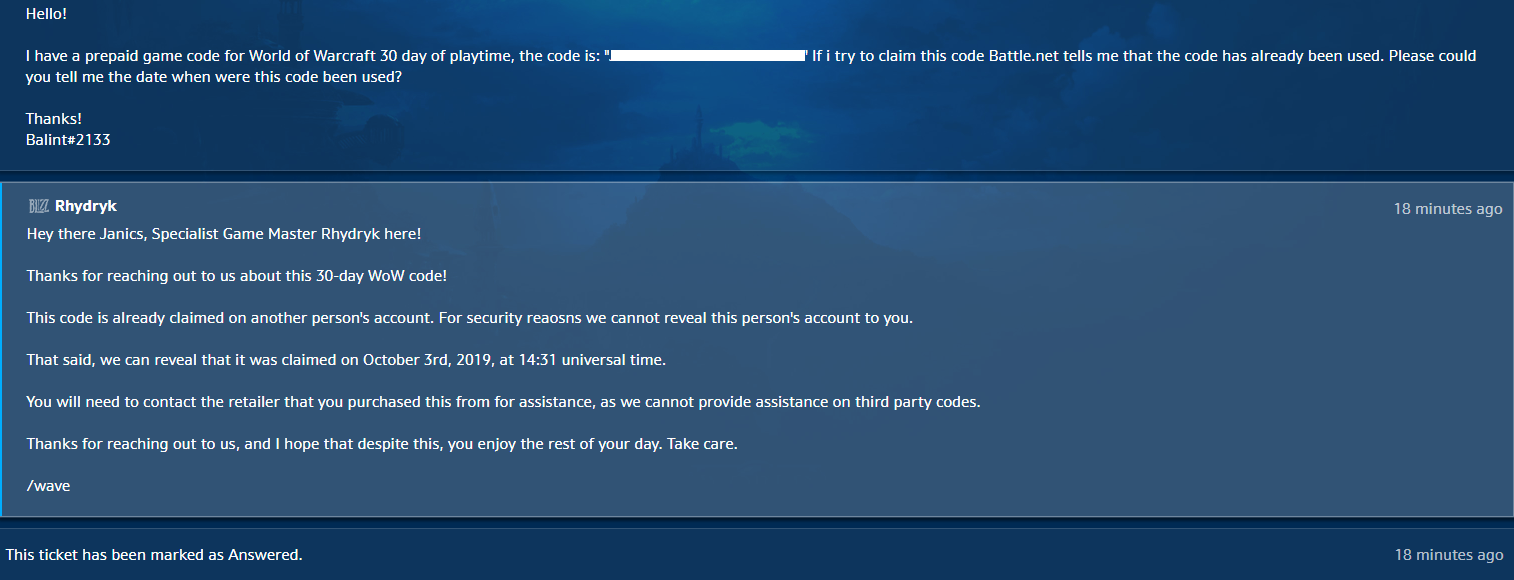Click the /wave emote line
Viewport: 1514px width, 580px height.
pos(48,486)
